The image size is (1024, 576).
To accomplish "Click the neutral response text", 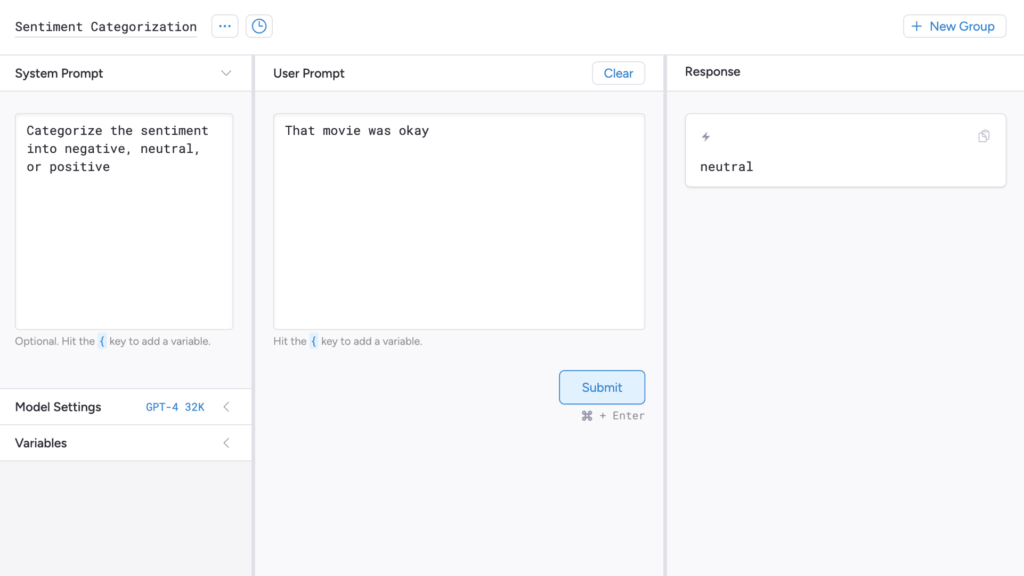I will coord(726,167).
